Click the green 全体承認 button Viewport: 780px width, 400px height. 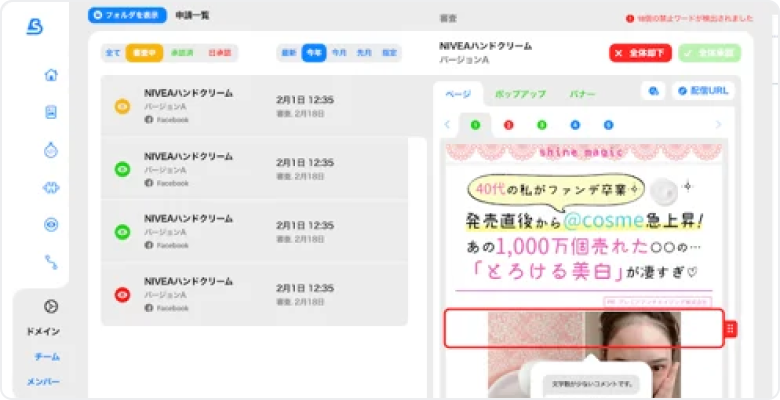709,53
